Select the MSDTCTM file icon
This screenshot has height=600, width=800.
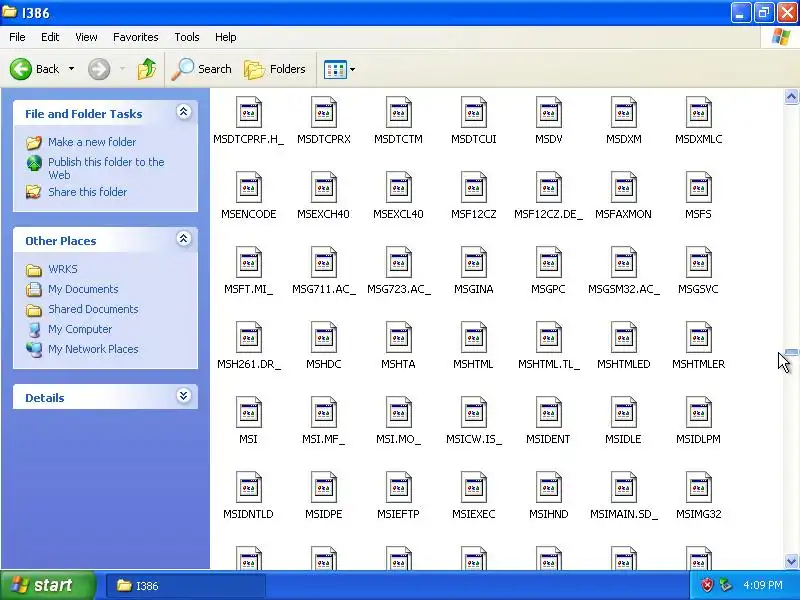[398, 112]
